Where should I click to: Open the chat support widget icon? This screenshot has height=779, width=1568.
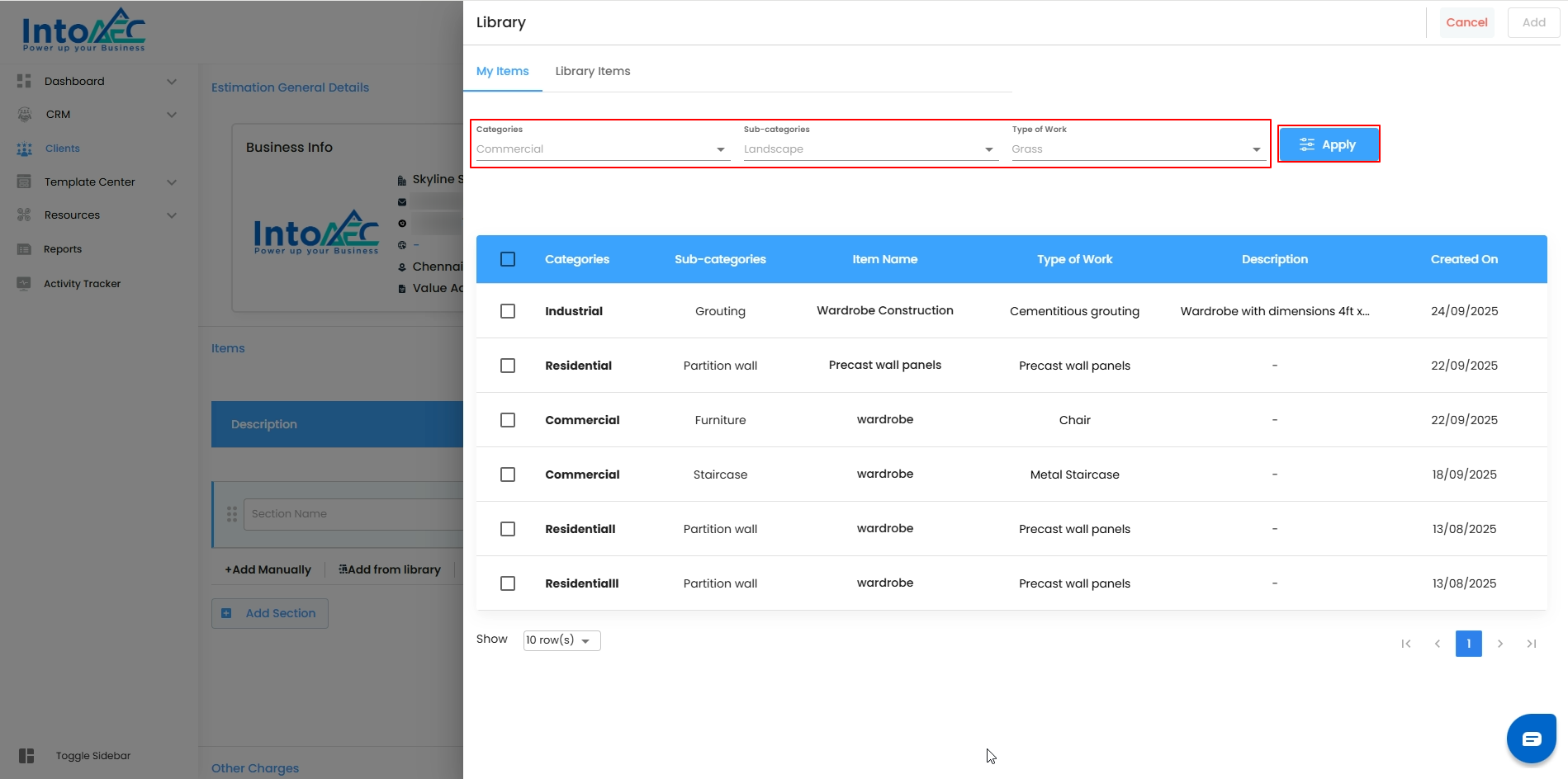(x=1531, y=739)
